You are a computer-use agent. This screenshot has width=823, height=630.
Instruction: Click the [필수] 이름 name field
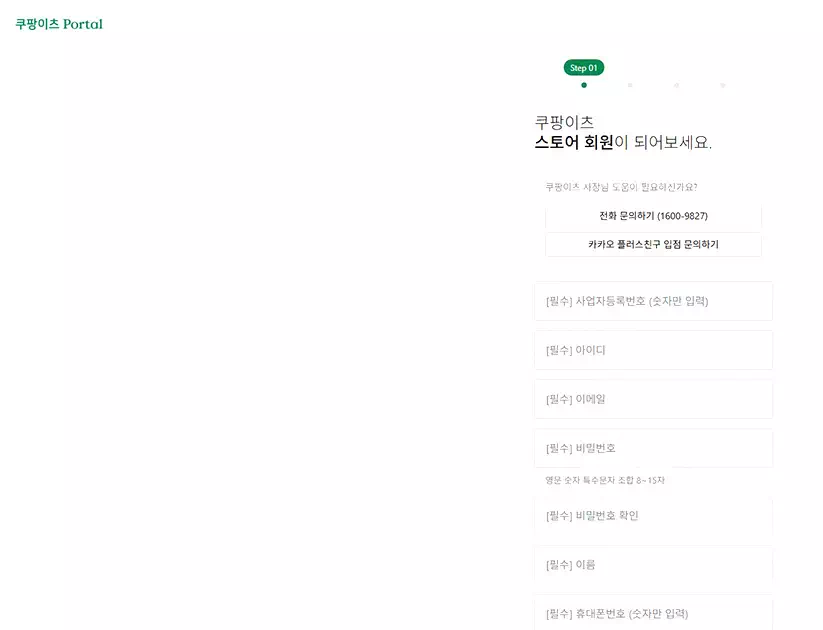(x=652, y=564)
